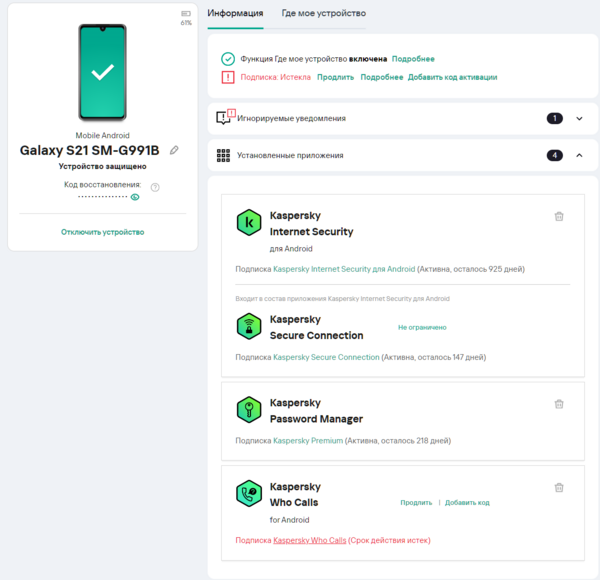This screenshot has height=580, width=600.
Task: Delete Kaspersky Who Calls with trash icon
Action: pyautogui.click(x=559, y=487)
